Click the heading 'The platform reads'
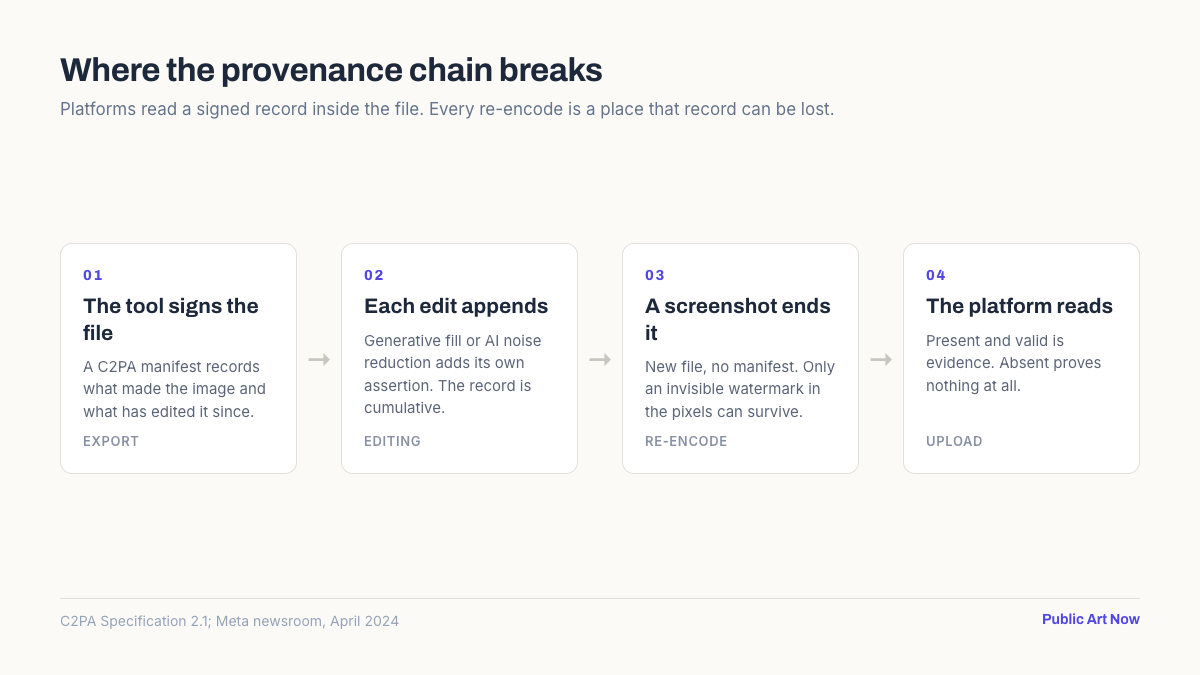The image size is (1200, 675). [1019, 306]
